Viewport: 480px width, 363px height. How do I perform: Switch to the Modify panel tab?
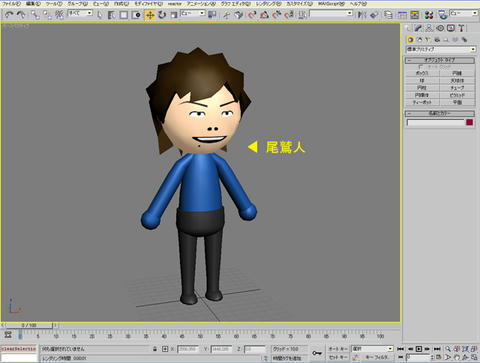pyautogui.click(x=418, y=28)
